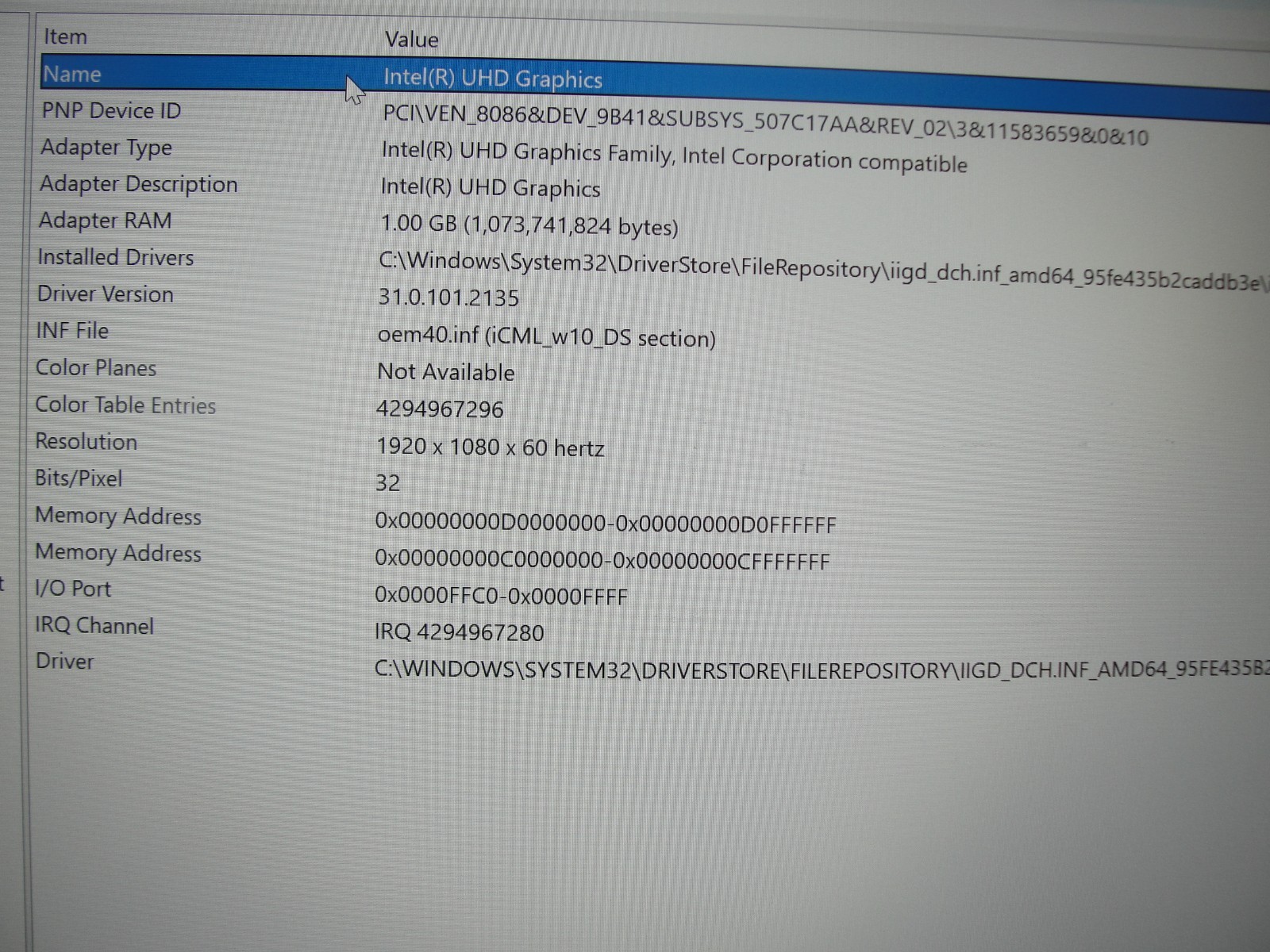Click the driver version 31.0.101.2135
The image size is (1270, 952).
448,297
